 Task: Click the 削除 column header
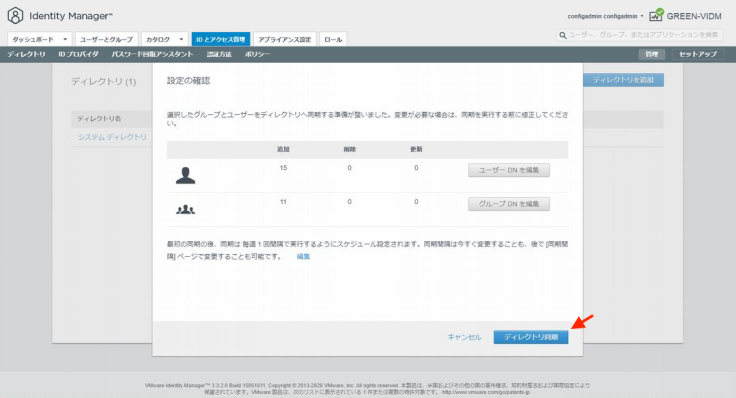pyautogui.click(x=350, y=149)
